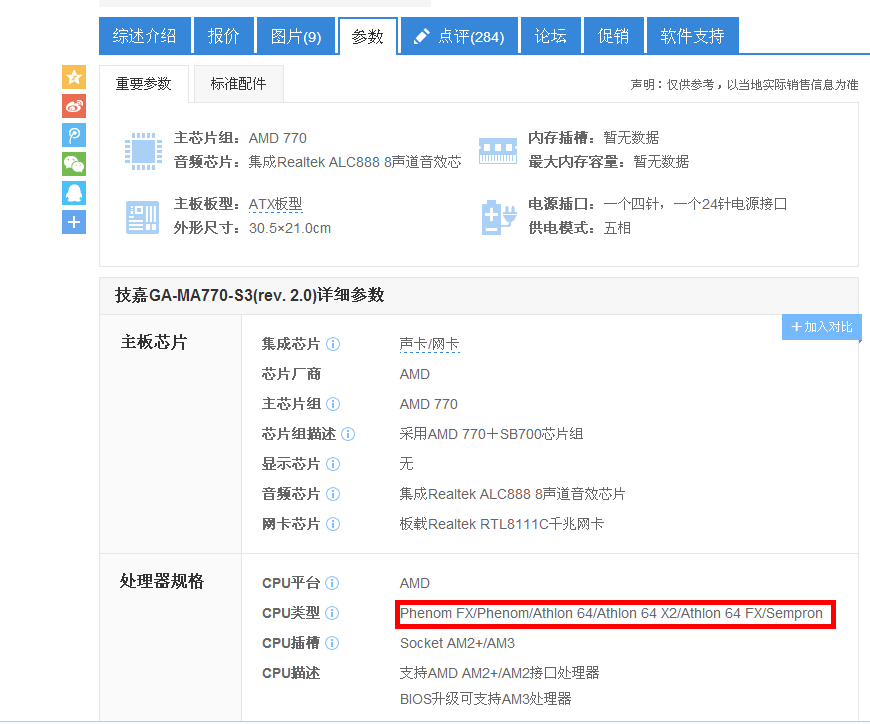Share via the green WeChat icon
The image size is (870, 724).
[74, 164]
